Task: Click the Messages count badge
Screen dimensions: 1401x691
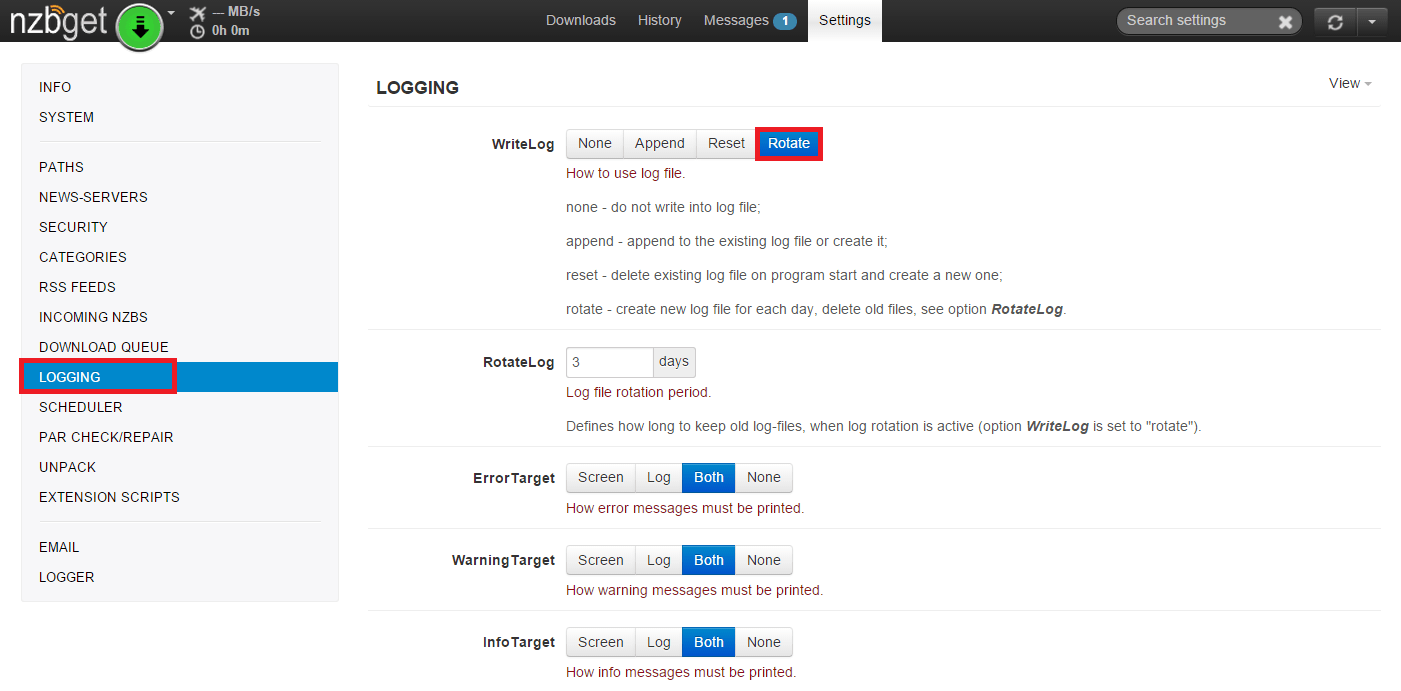Action: 785,21
